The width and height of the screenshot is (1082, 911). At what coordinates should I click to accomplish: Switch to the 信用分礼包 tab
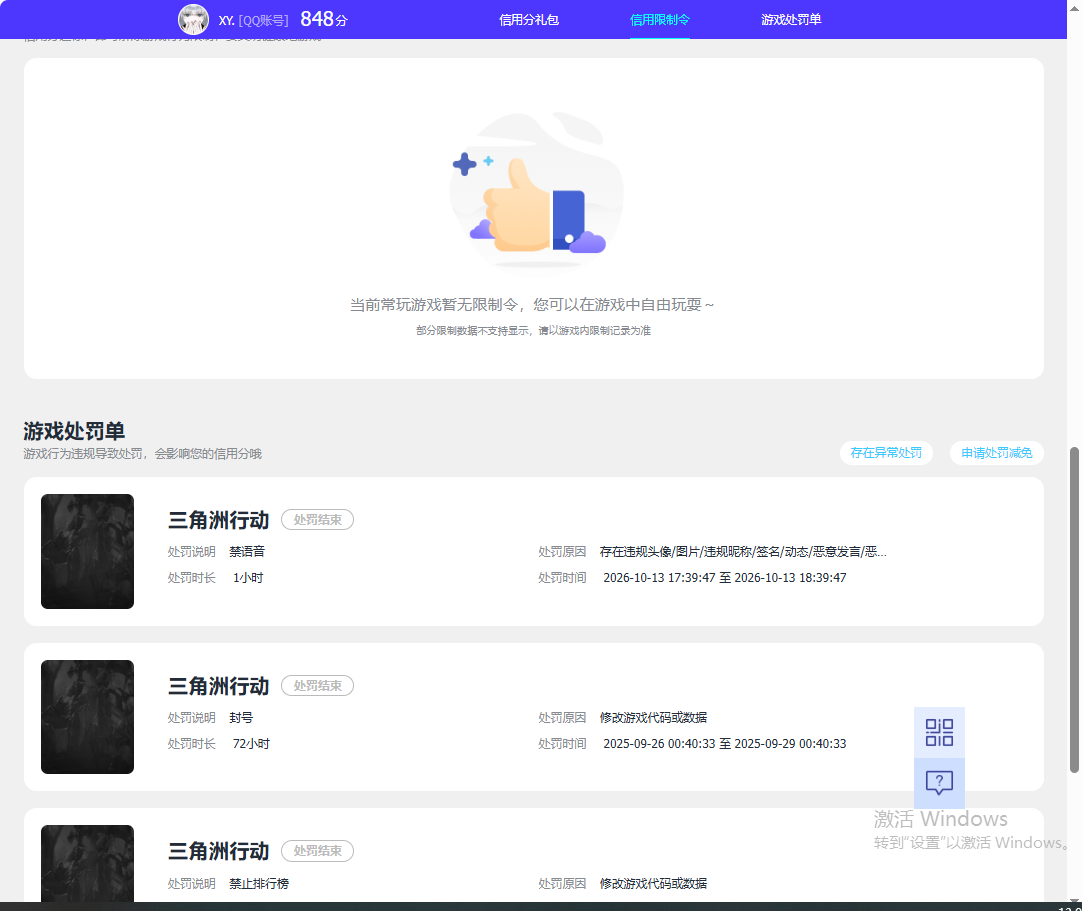click(529, 20)
